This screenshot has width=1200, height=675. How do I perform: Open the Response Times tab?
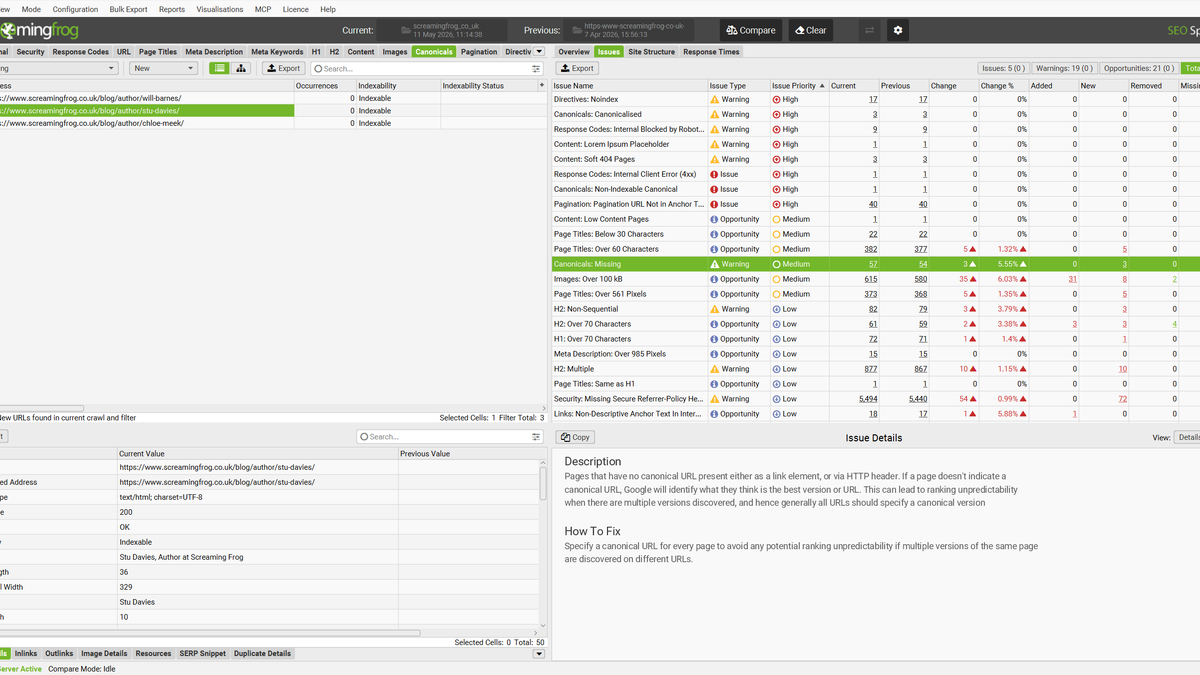tap(711, 52)
